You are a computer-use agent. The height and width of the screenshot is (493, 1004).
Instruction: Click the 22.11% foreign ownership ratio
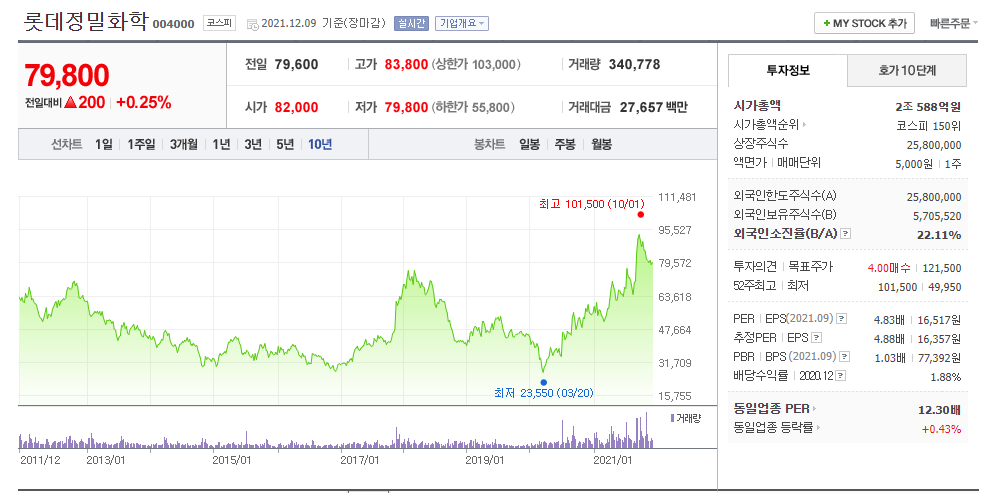939,234
